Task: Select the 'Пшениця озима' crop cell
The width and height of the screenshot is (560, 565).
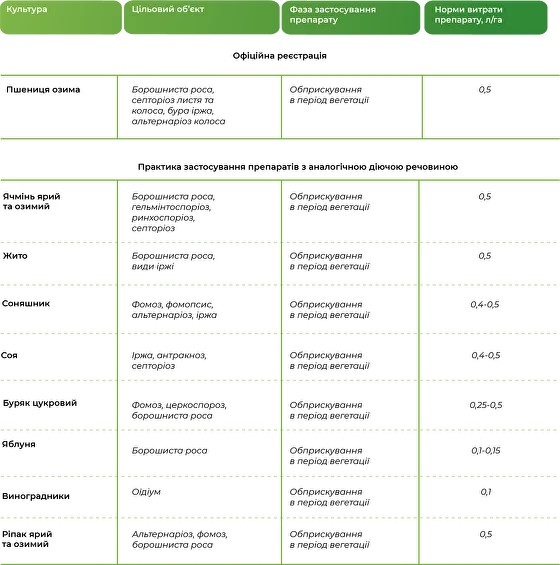Action: click(43, 90)
